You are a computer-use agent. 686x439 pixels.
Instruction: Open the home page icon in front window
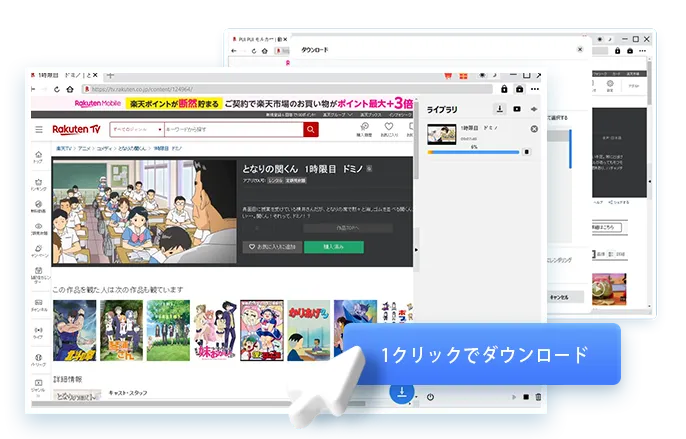pos(70,89)
